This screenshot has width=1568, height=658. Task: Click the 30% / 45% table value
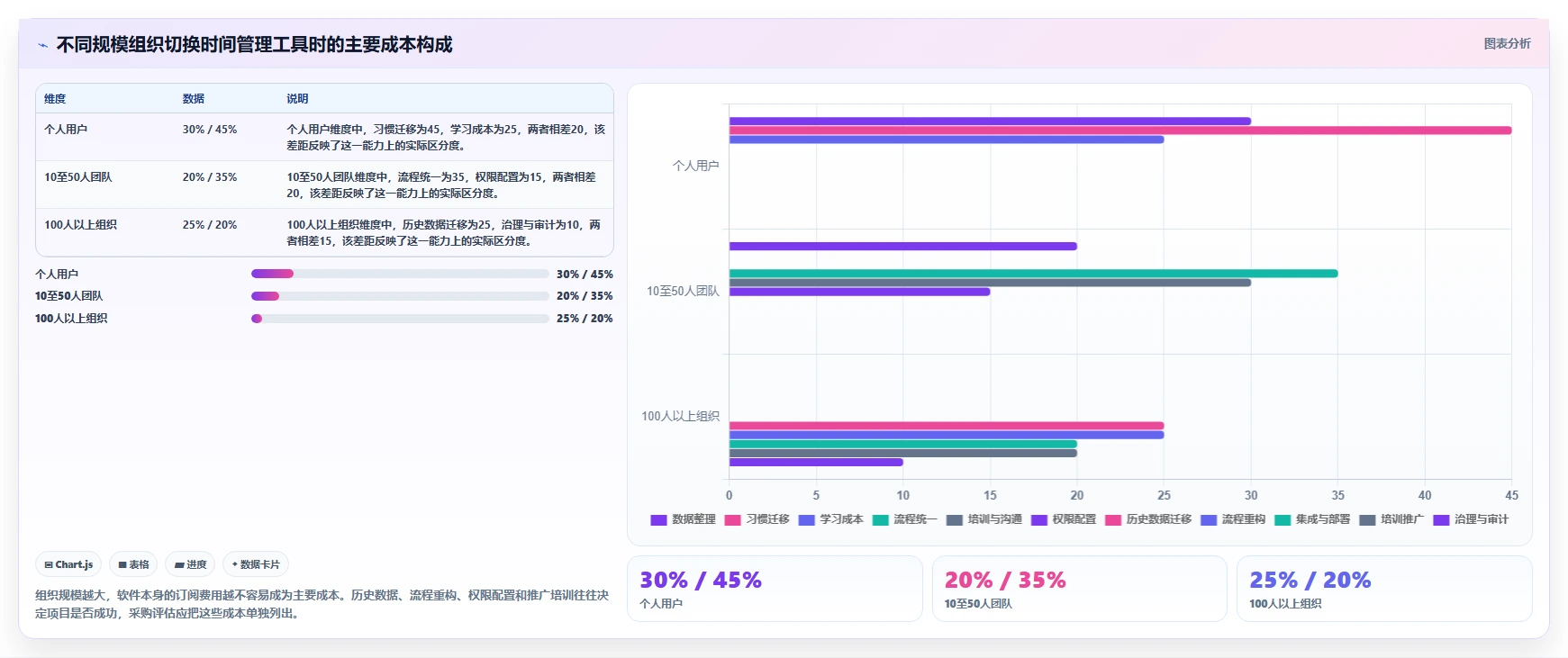click(210, 130)
